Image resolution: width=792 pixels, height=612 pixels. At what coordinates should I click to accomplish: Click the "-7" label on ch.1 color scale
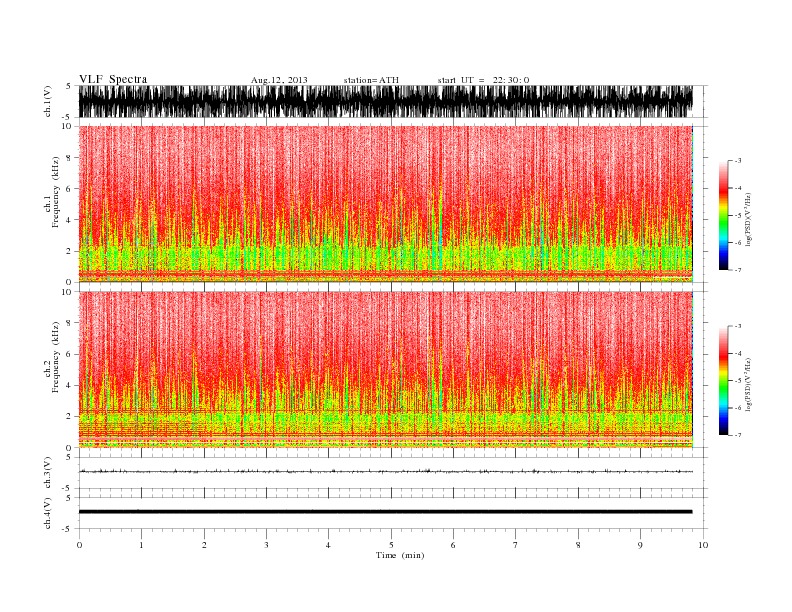tap(737, 270)
